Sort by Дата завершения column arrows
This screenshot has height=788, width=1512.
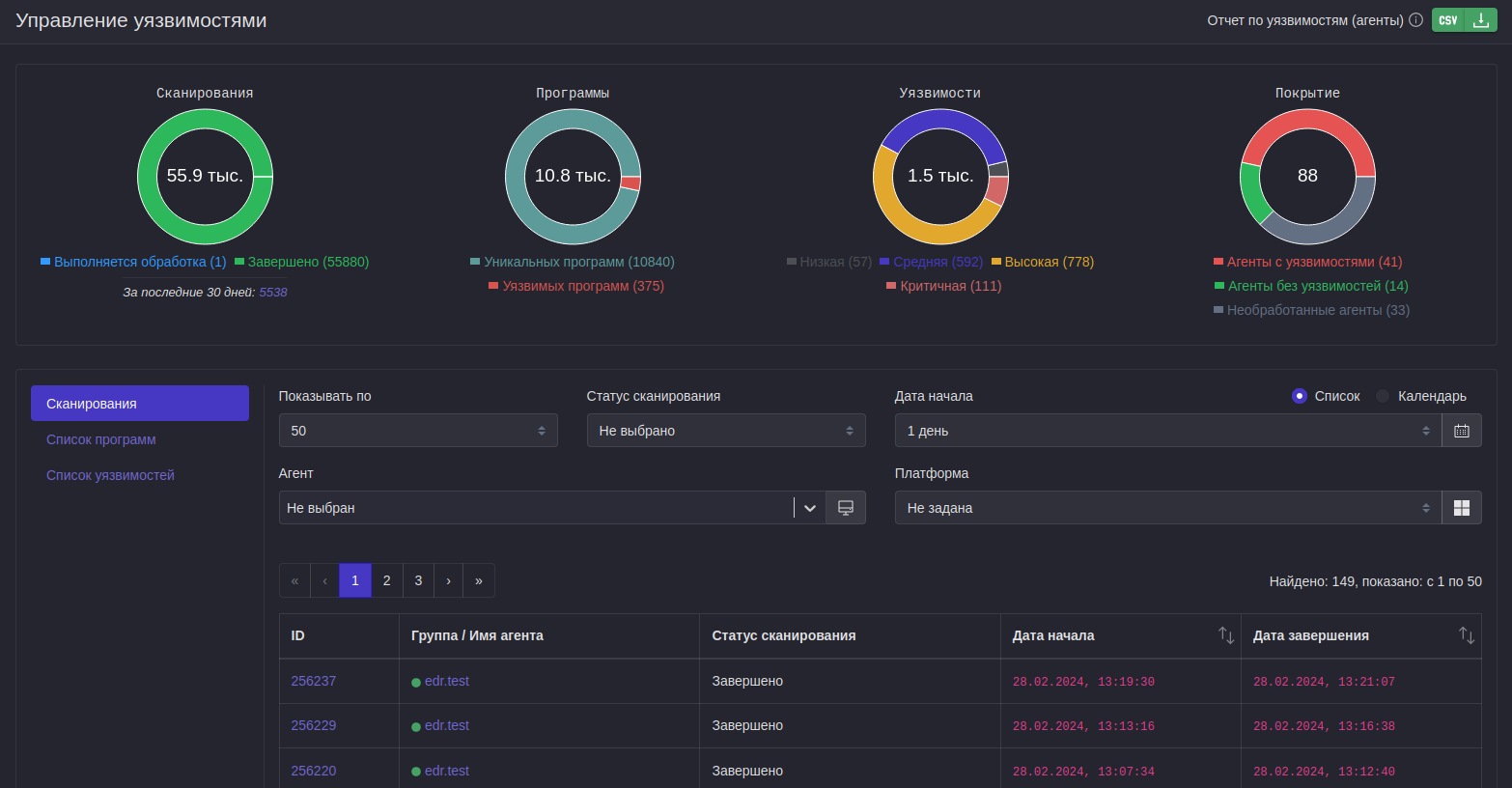1466,635
